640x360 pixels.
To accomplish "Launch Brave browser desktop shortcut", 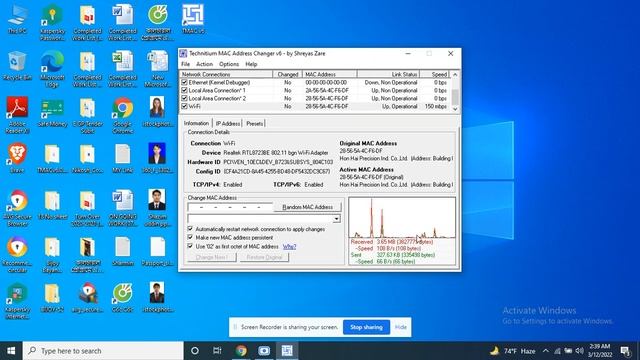I will (17, 158).
